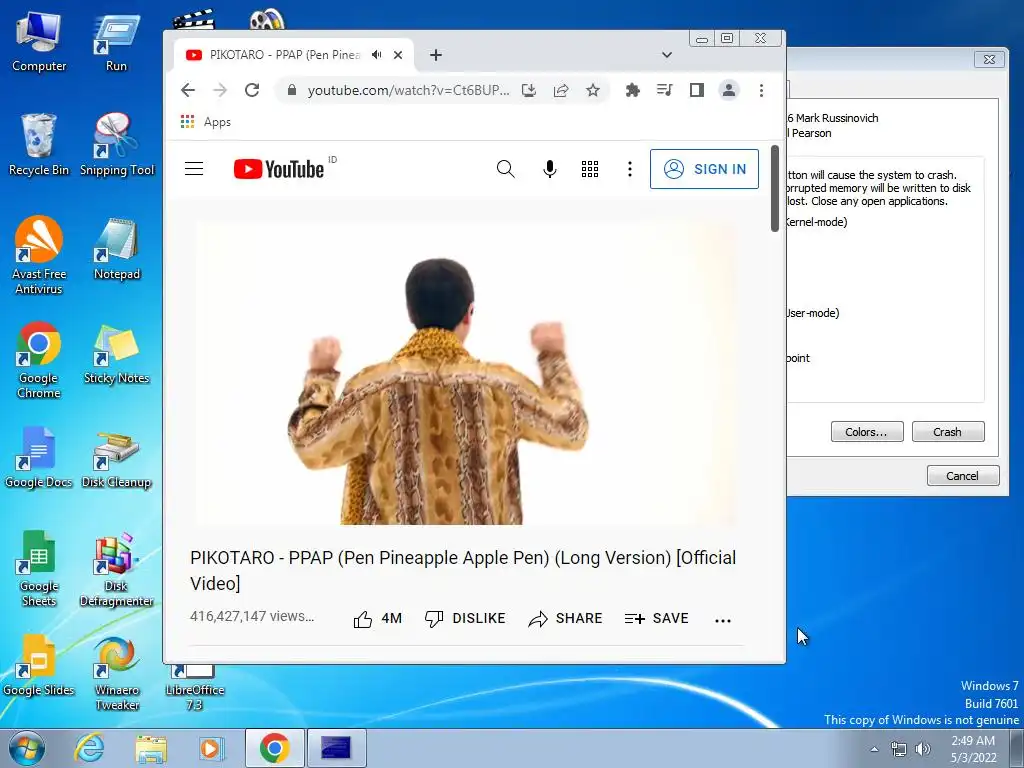Viewport: 1024px width, 768px height.
Task: Show hidden tray icons arrow
Action: click(874, 749)
